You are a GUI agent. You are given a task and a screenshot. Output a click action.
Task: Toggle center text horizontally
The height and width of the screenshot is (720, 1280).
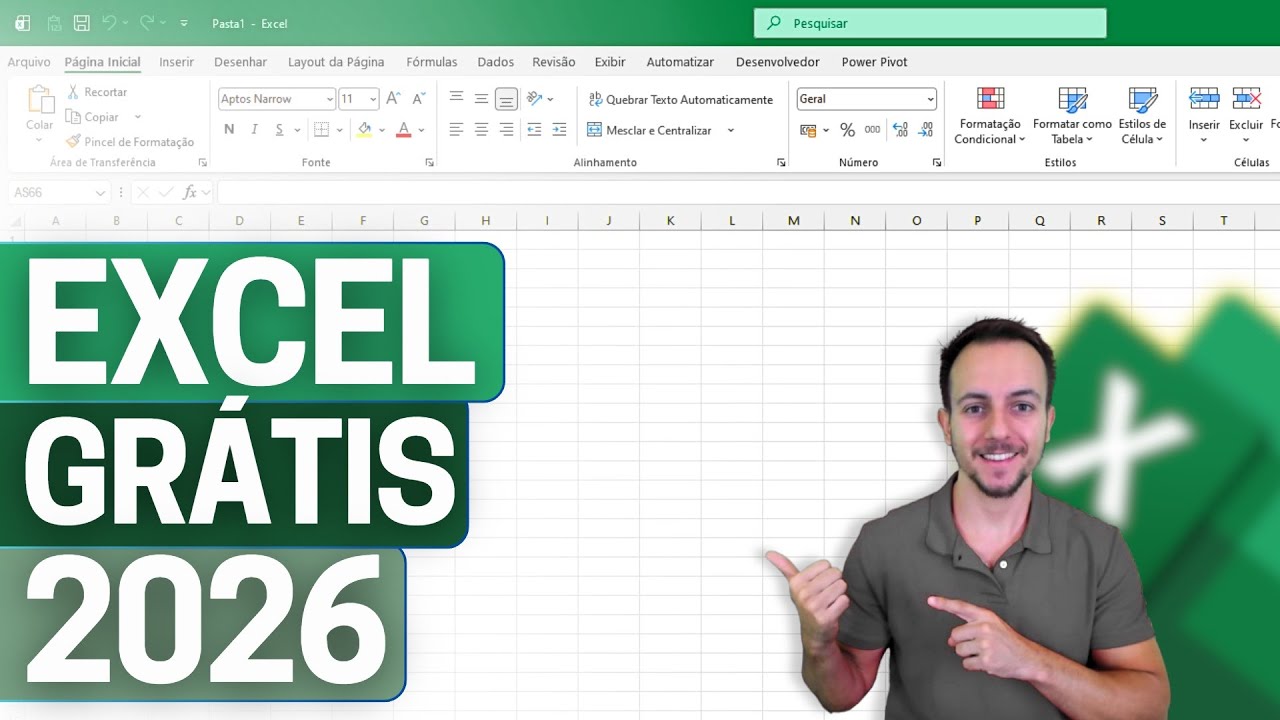[481, 130]
